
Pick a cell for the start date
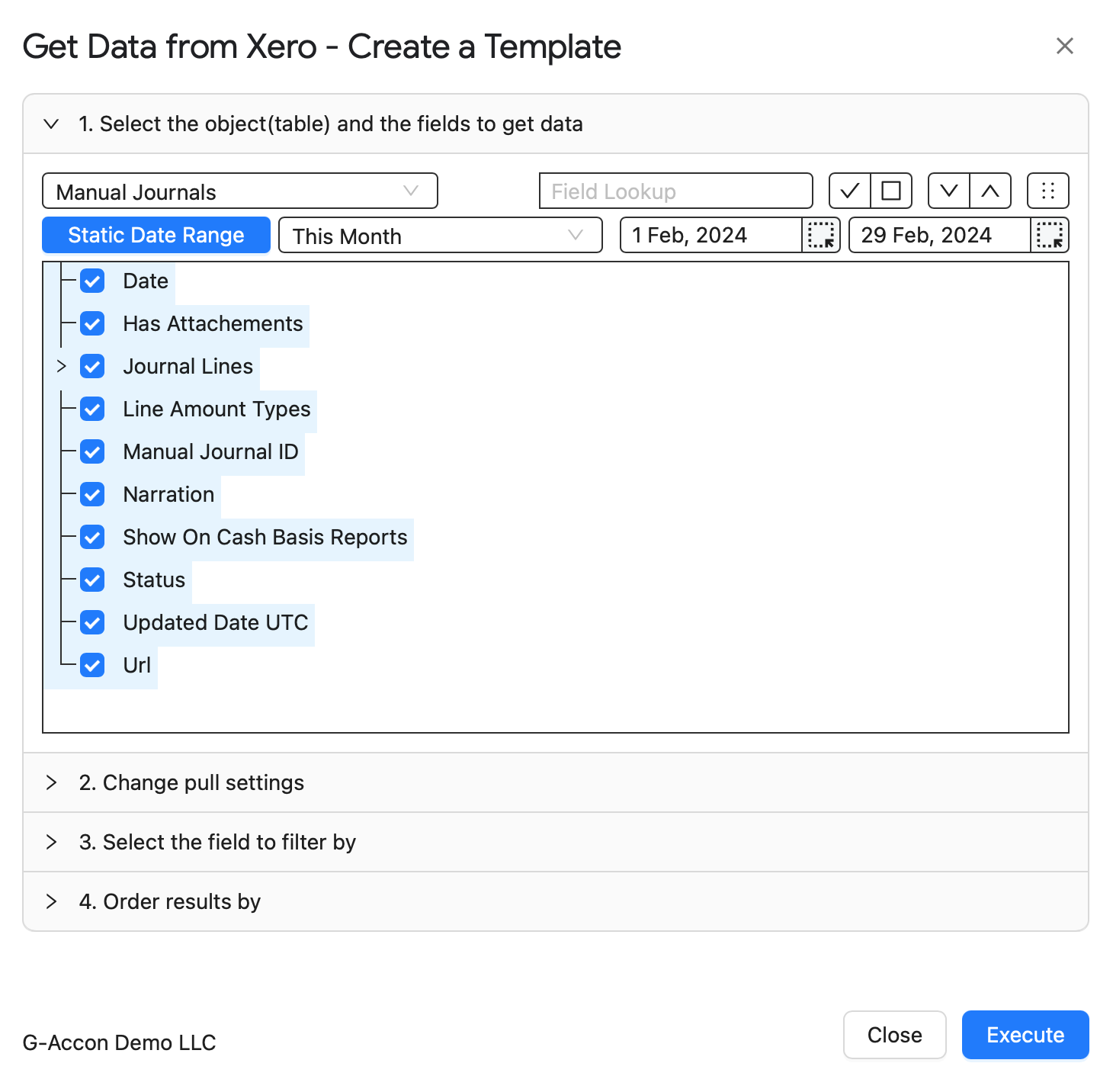(821, 235)
